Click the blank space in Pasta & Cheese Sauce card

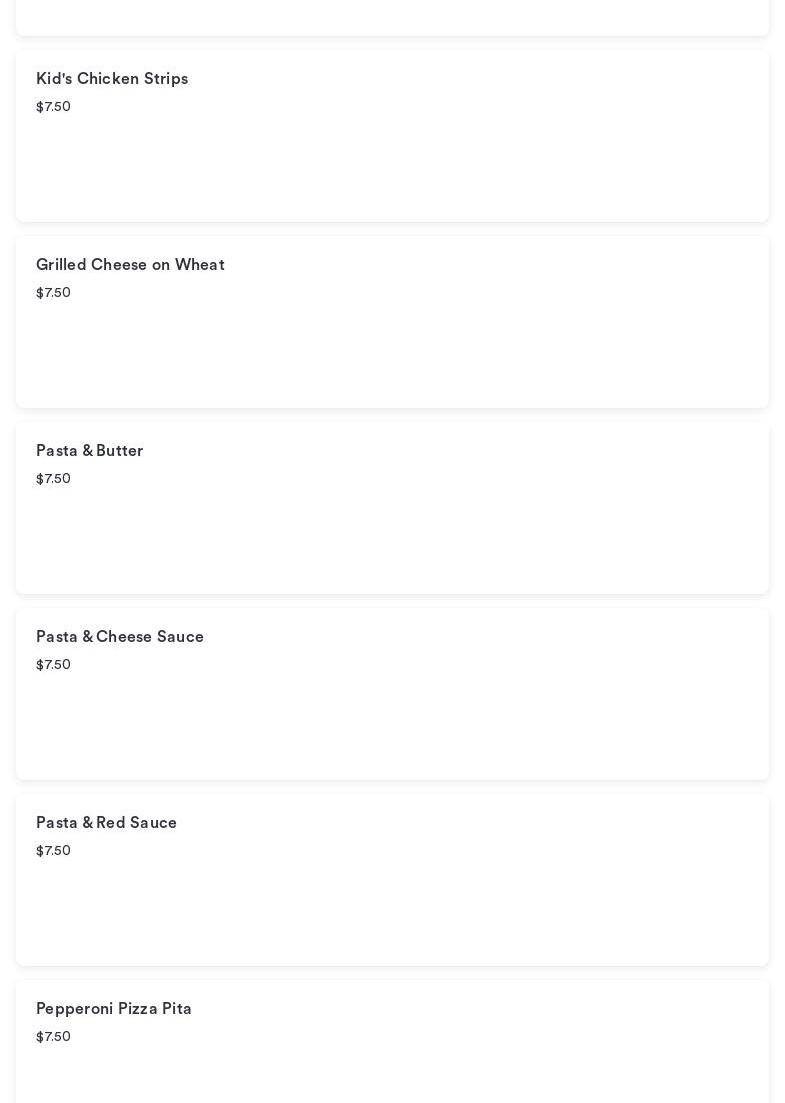(x=392, y=728)
